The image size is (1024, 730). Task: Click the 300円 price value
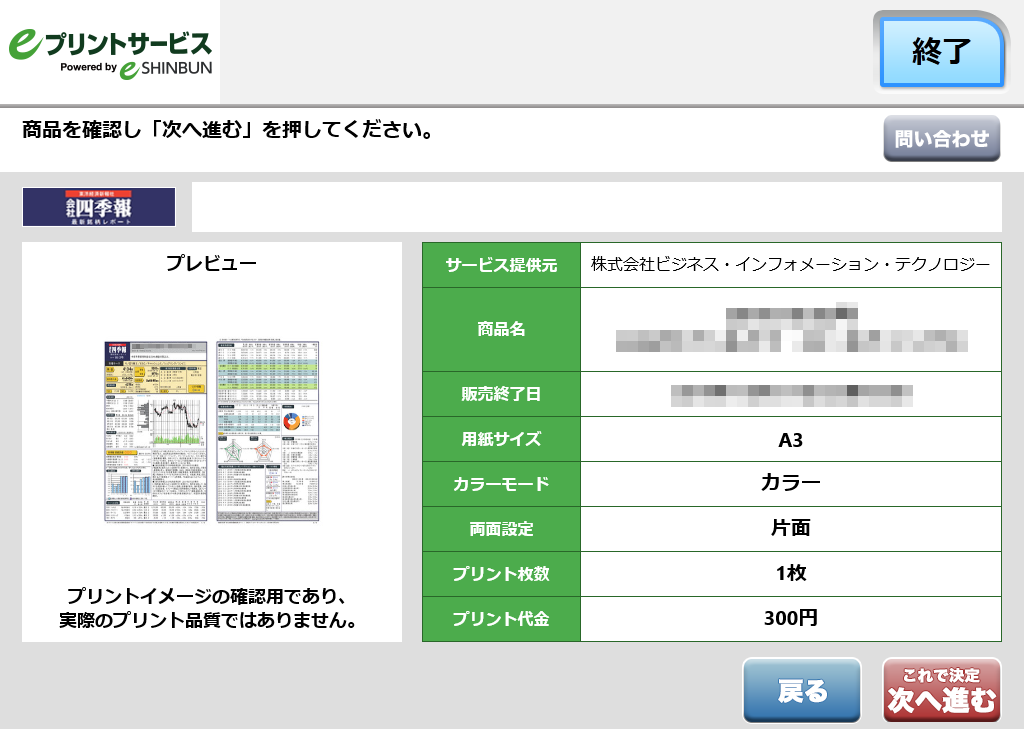[790, 618]
